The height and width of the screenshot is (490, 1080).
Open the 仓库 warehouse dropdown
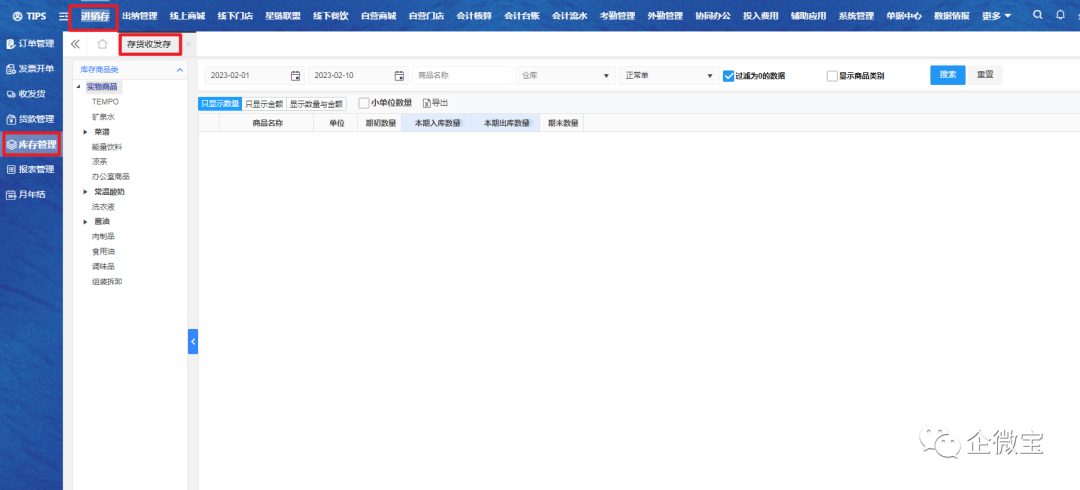pos(565,76)
